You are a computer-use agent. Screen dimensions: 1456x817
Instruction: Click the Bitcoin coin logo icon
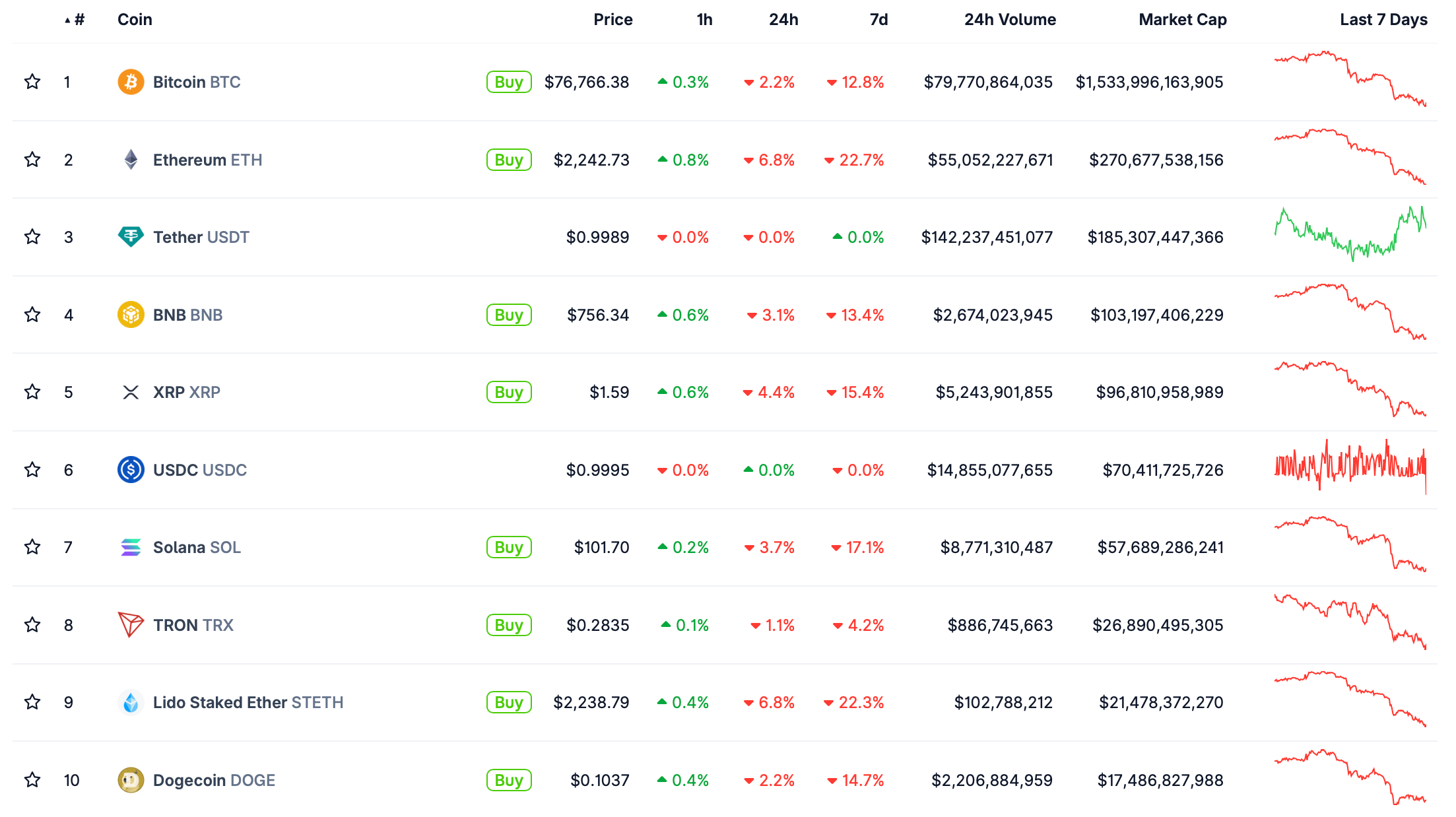pos(131,82)
